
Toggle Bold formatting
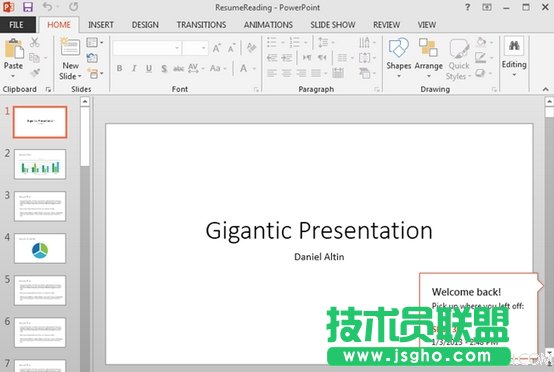pos(119,68)
